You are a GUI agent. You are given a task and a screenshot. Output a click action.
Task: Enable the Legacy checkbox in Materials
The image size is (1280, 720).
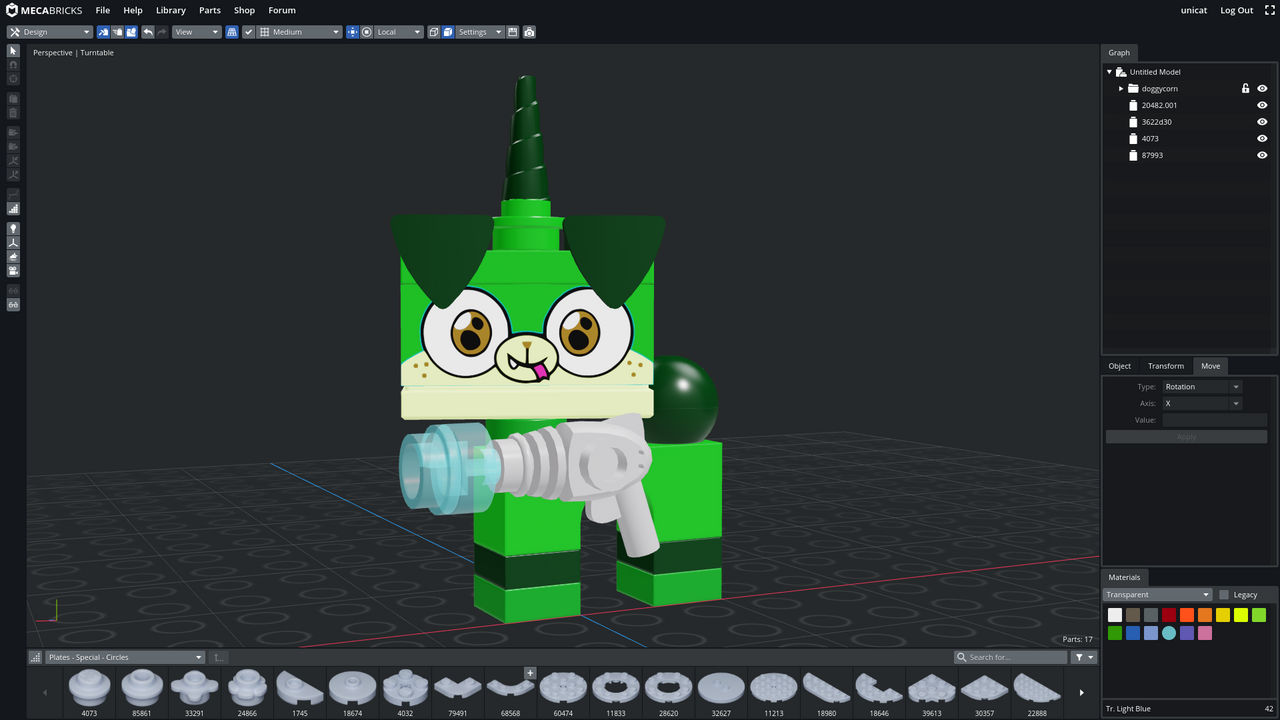point(1224,595)
